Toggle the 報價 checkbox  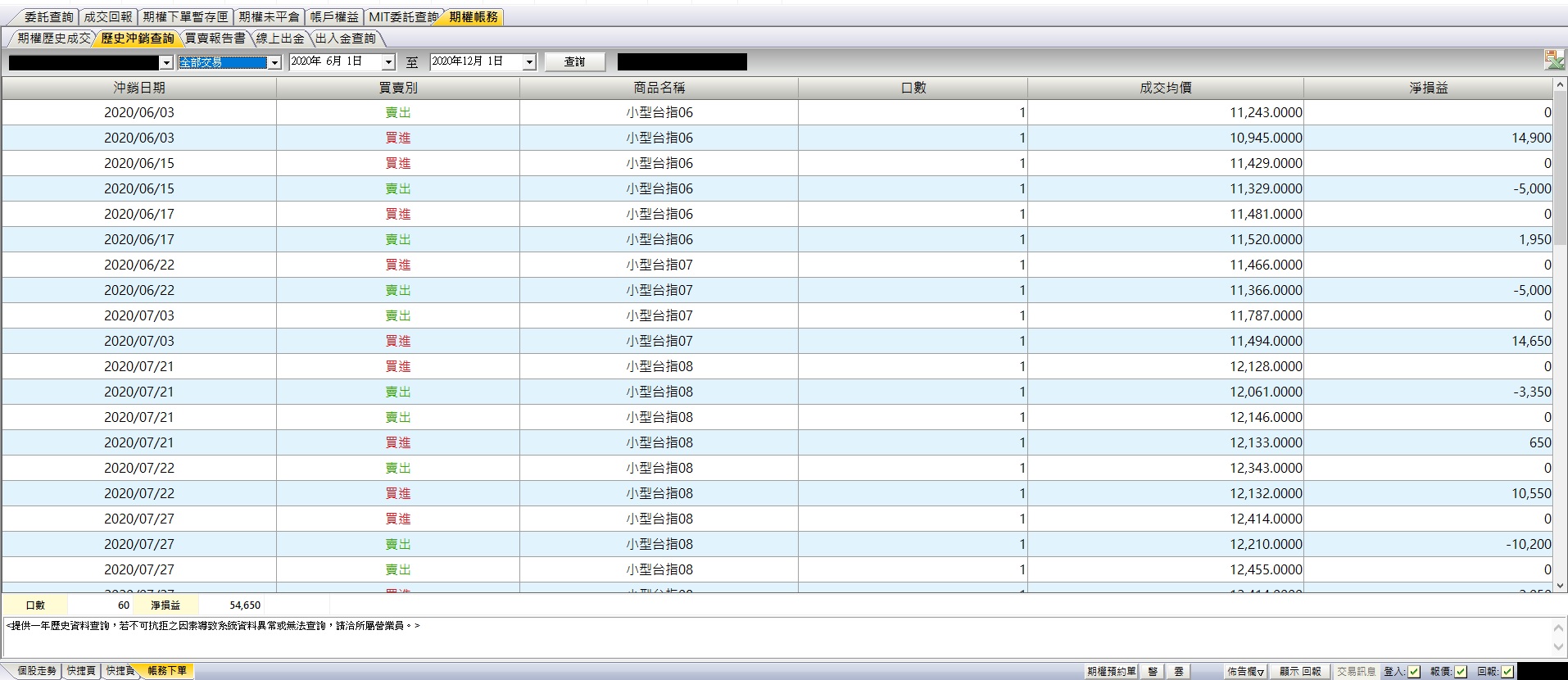pyautogui.click(x=1461, y=672)
